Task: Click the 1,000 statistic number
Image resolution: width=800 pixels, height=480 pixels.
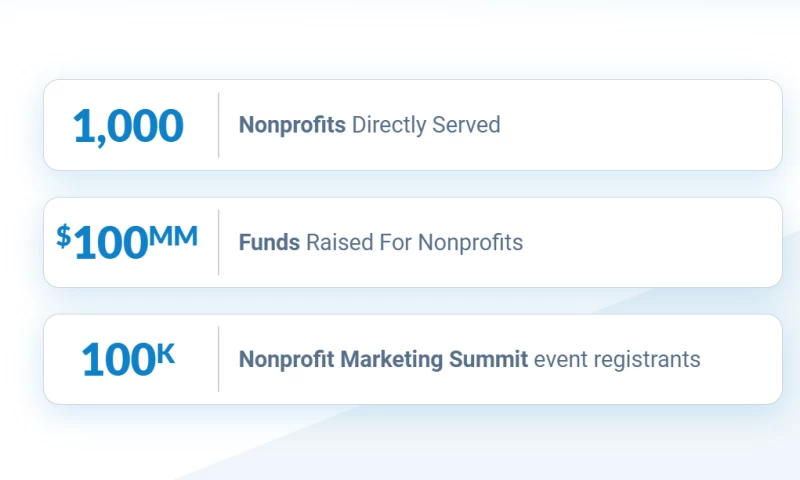Action: (x=128, y=126)
